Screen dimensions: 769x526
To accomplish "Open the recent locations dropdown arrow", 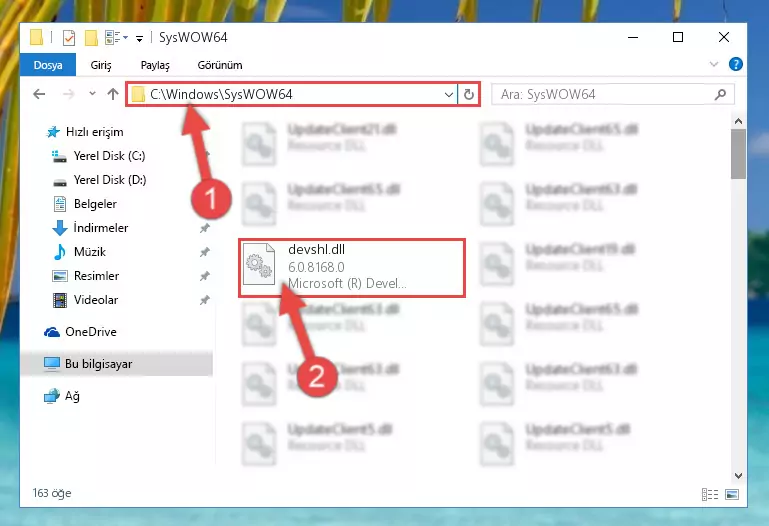I will [x=92, y=94].
